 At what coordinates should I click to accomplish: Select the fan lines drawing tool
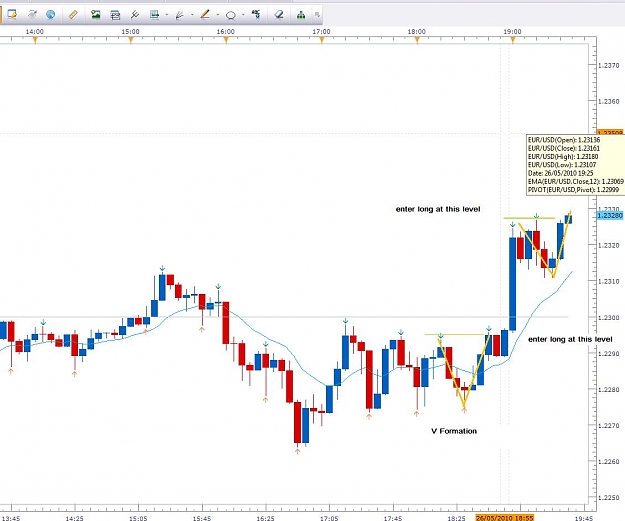click(x=180, y=15)
